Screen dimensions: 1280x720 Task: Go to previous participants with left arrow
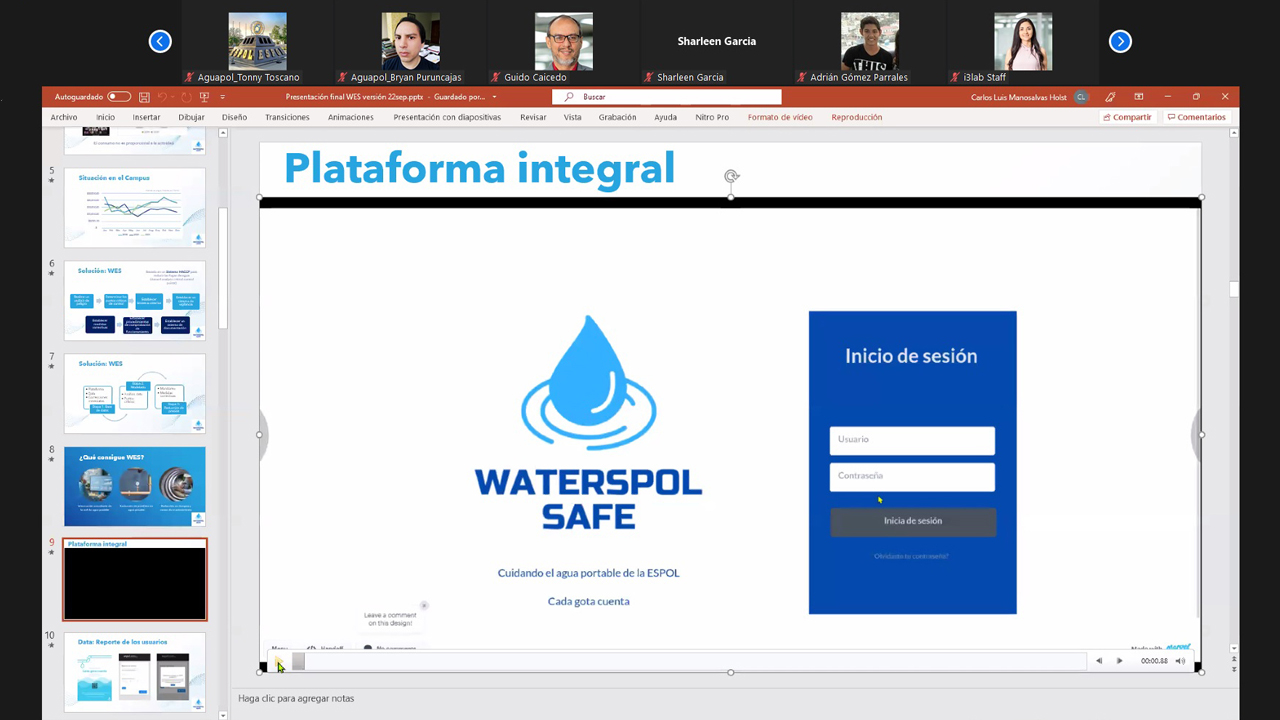160,41
